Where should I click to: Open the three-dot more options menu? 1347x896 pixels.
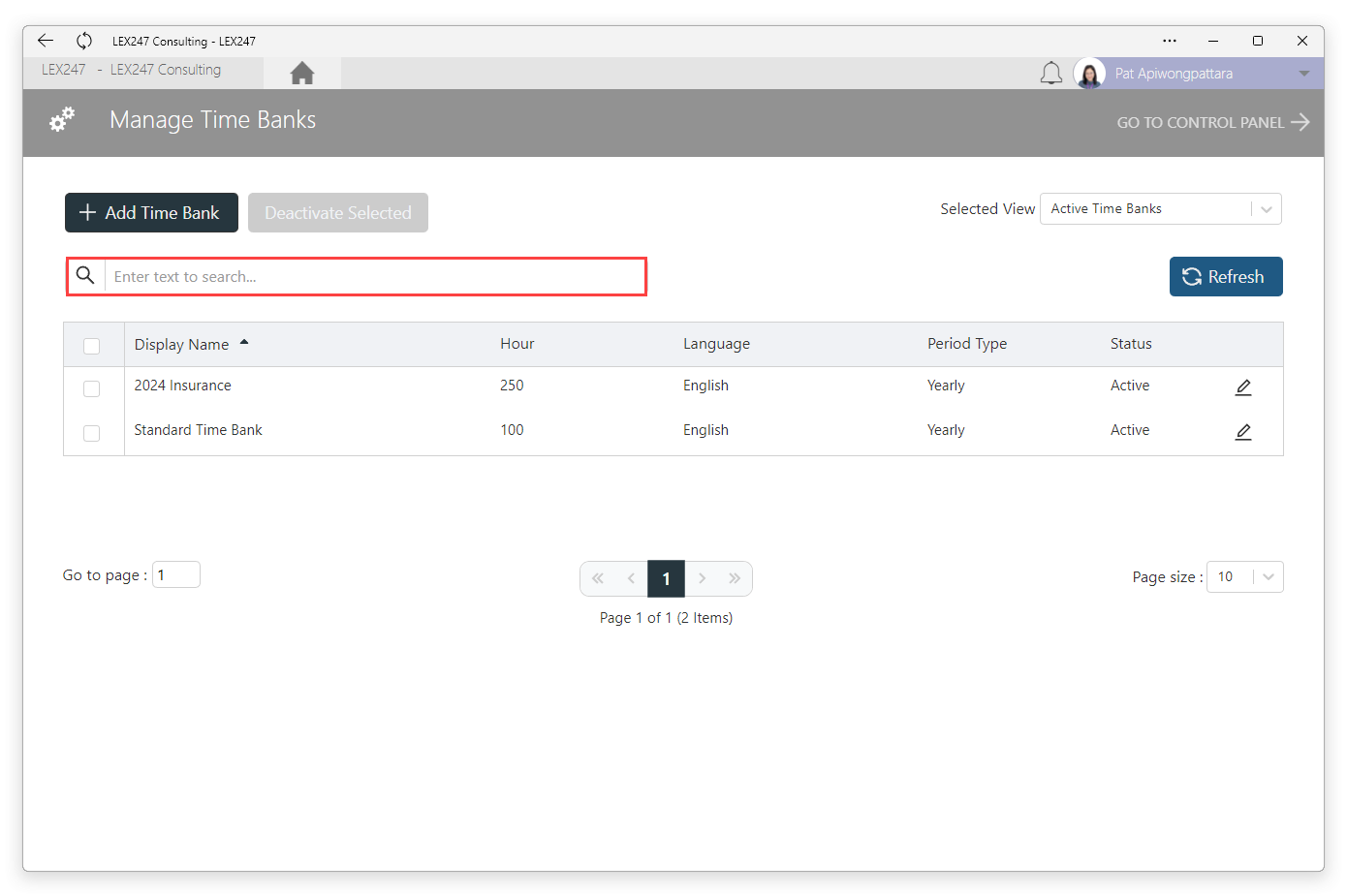point(1170,41)
